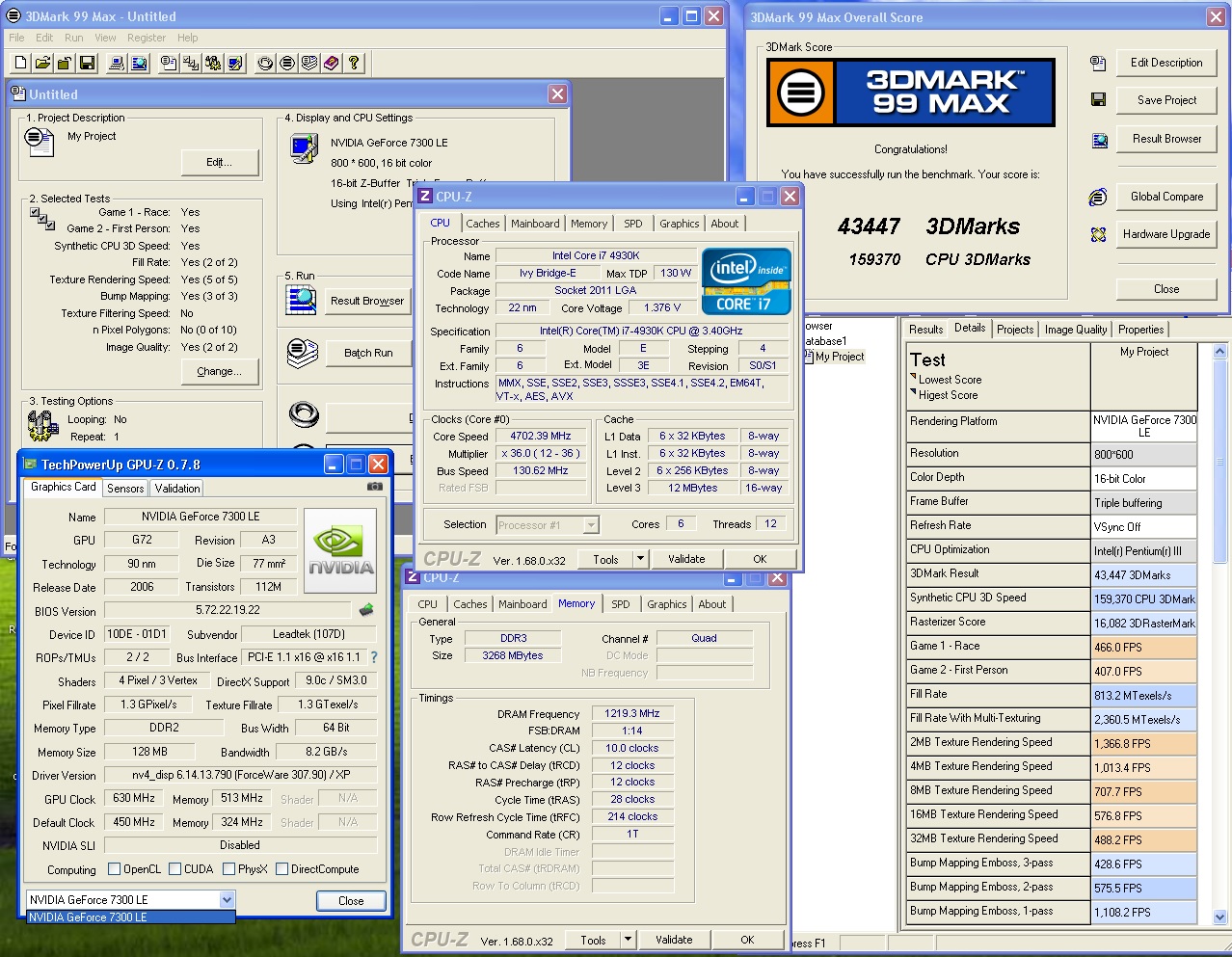Open Tools dropdown arrow in front CPU-Z window
This screenshot has width=1232, height=957.
pos(640,559)
